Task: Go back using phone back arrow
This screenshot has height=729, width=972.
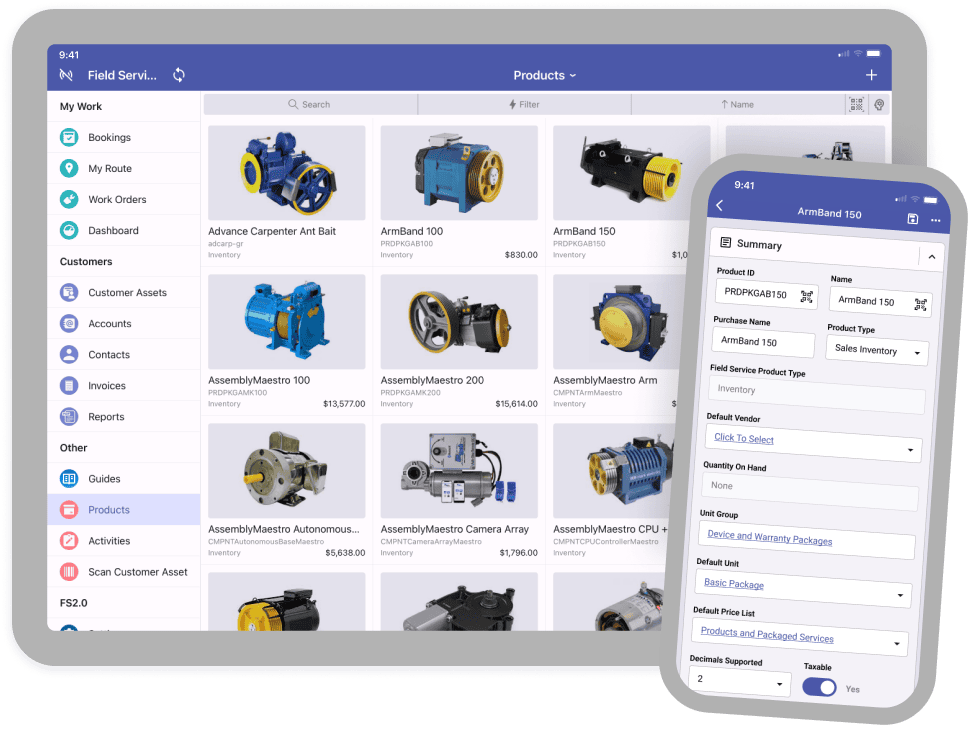Action: (720, 205)
